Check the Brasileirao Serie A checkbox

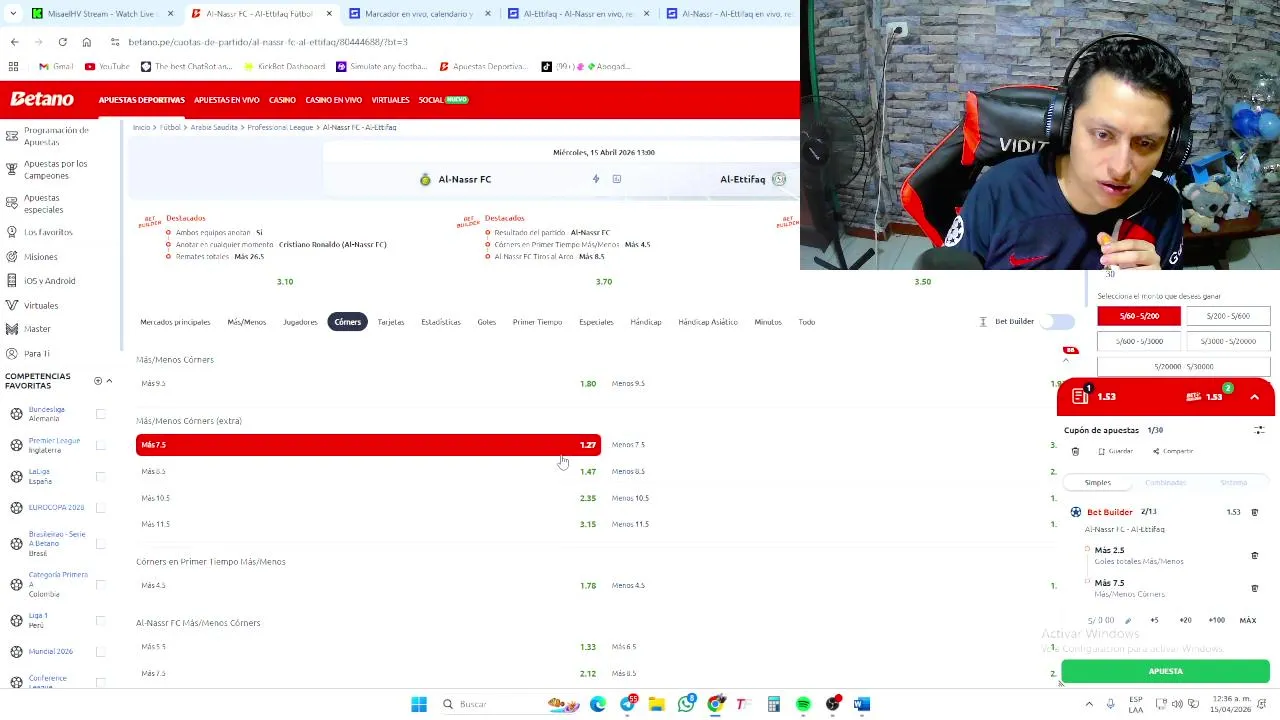click(x=100, y=544)
